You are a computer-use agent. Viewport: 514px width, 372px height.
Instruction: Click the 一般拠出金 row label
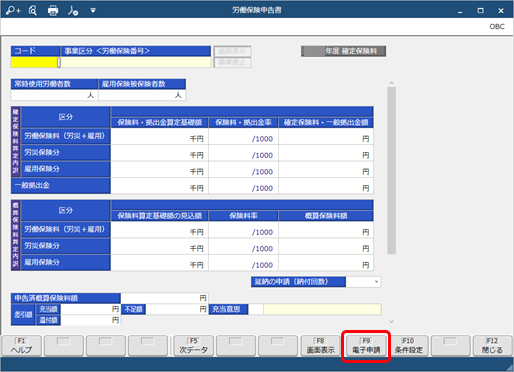(x=61, y=186)
